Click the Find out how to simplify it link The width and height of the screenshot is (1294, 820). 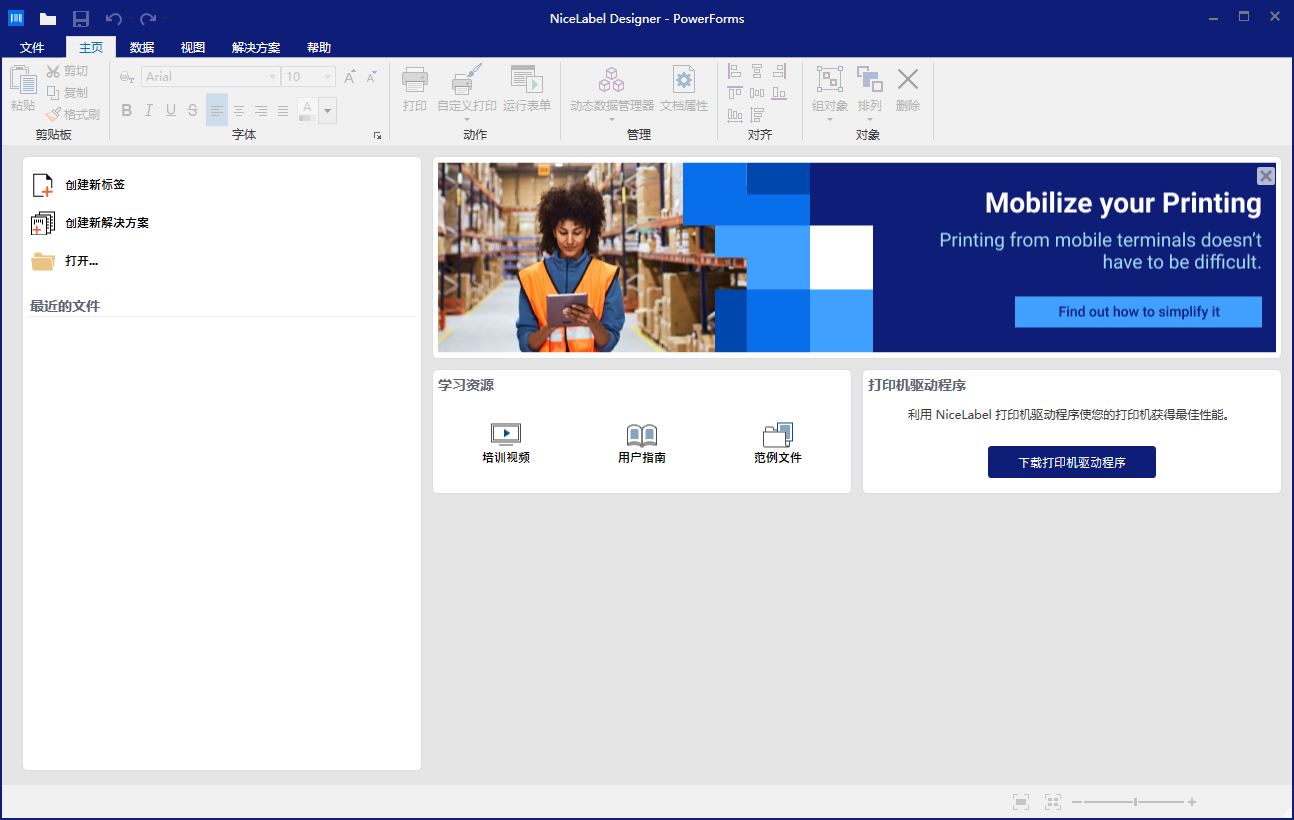(x=1138, y=311)
